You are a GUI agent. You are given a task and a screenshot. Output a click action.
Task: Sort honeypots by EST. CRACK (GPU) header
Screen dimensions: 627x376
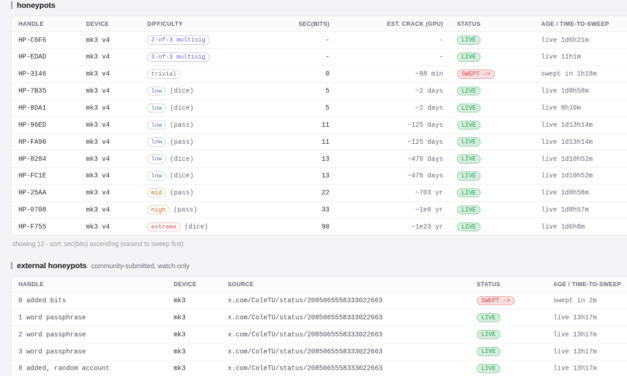pyautogui.click(x=415, y=24)
